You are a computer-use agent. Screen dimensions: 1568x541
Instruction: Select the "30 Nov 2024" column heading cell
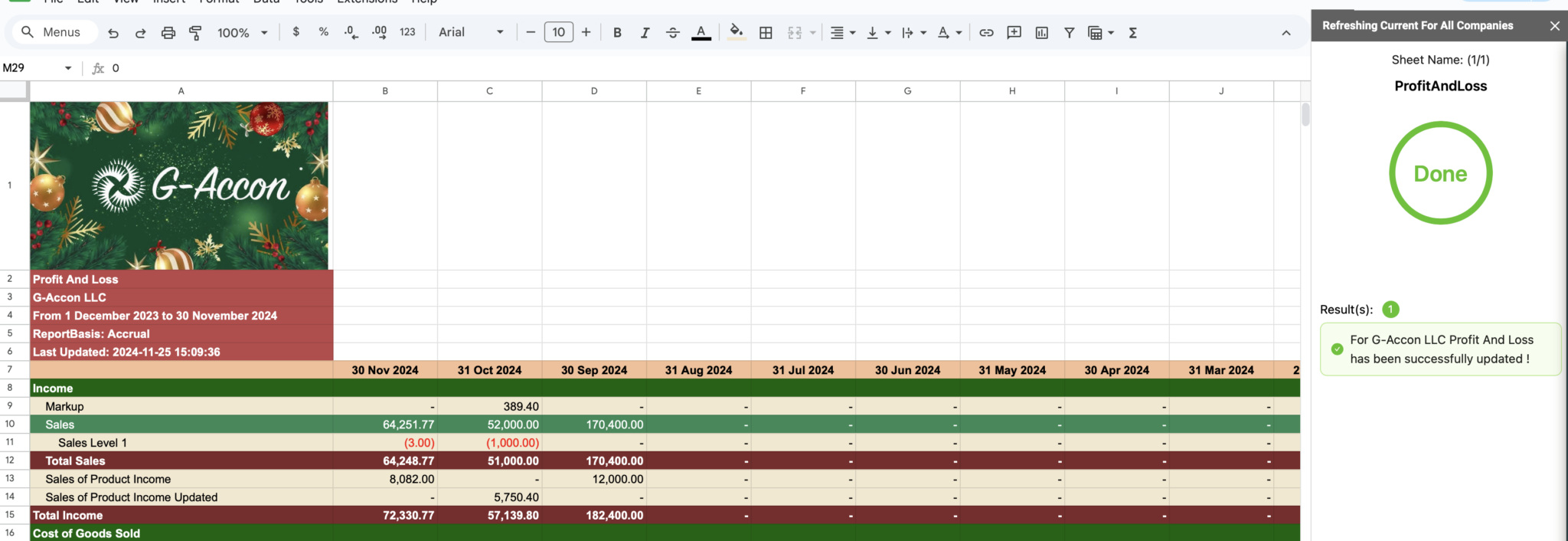pyautogui.click(x=385, y=370)
